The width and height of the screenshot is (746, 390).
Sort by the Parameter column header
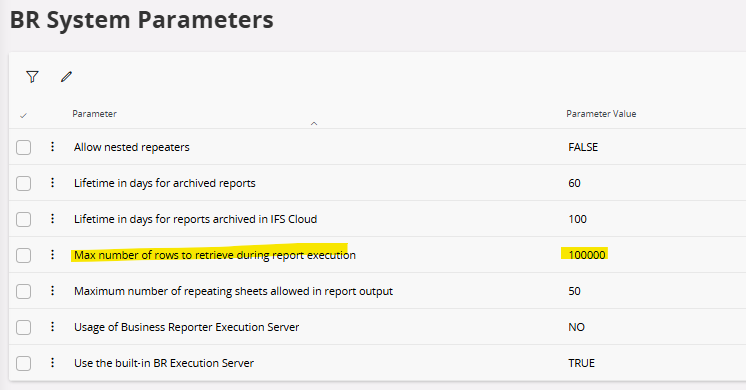point(94,114)
